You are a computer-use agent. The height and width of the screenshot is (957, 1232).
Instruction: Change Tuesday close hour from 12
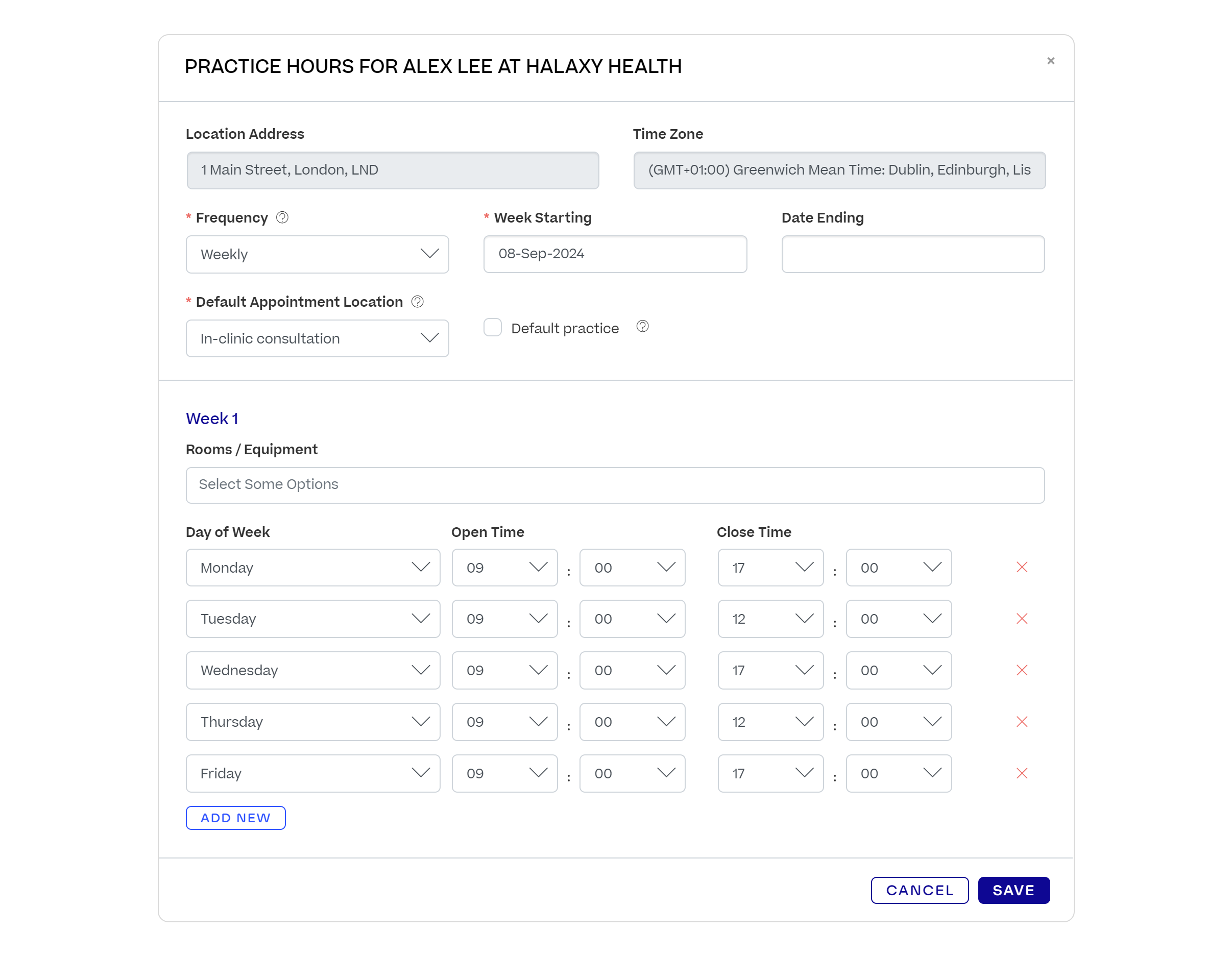pos(770,619)
